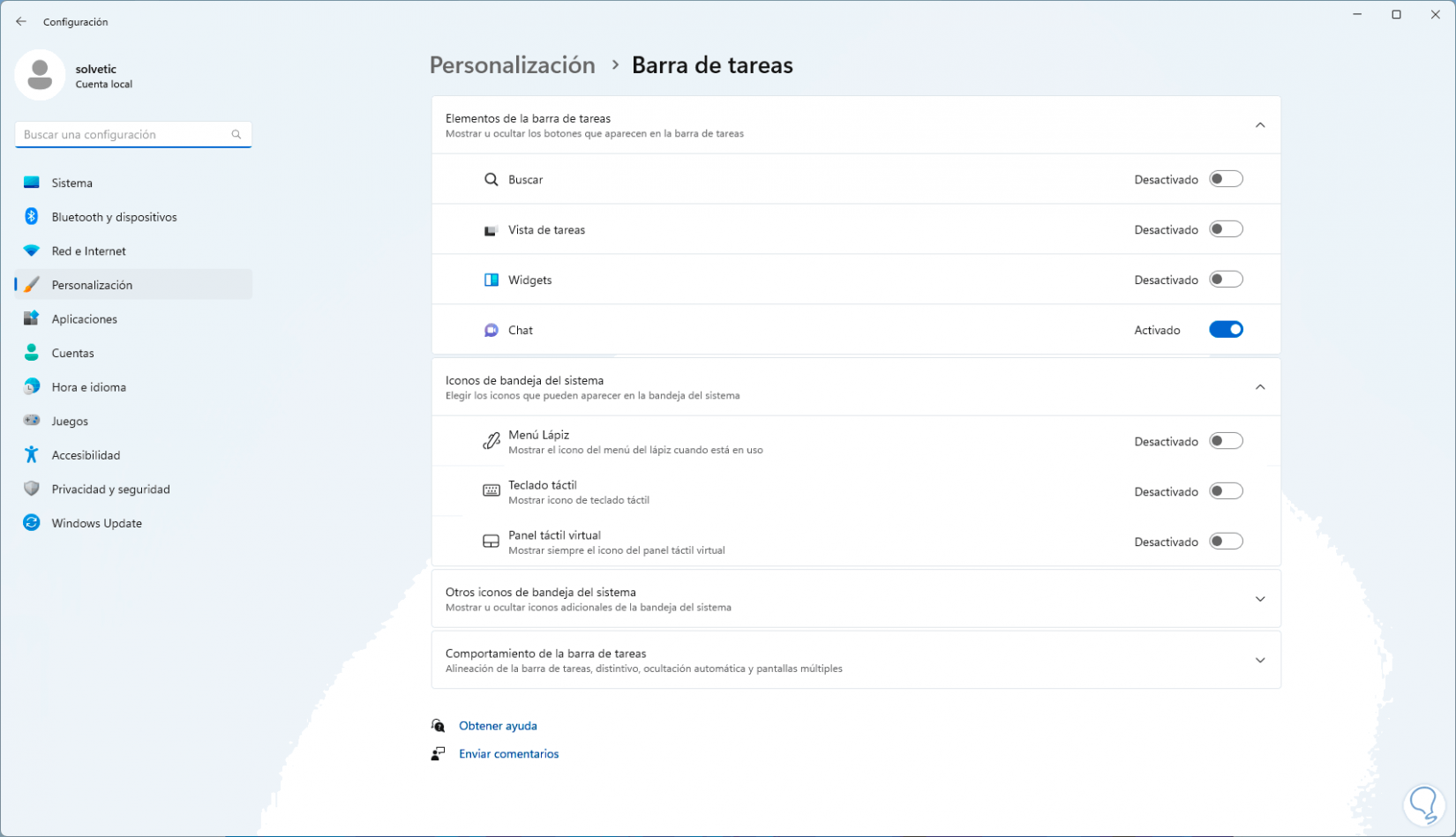Turn off the Chat toggle
Viewport: 1456px width, 837px height.
point(1226,330)
